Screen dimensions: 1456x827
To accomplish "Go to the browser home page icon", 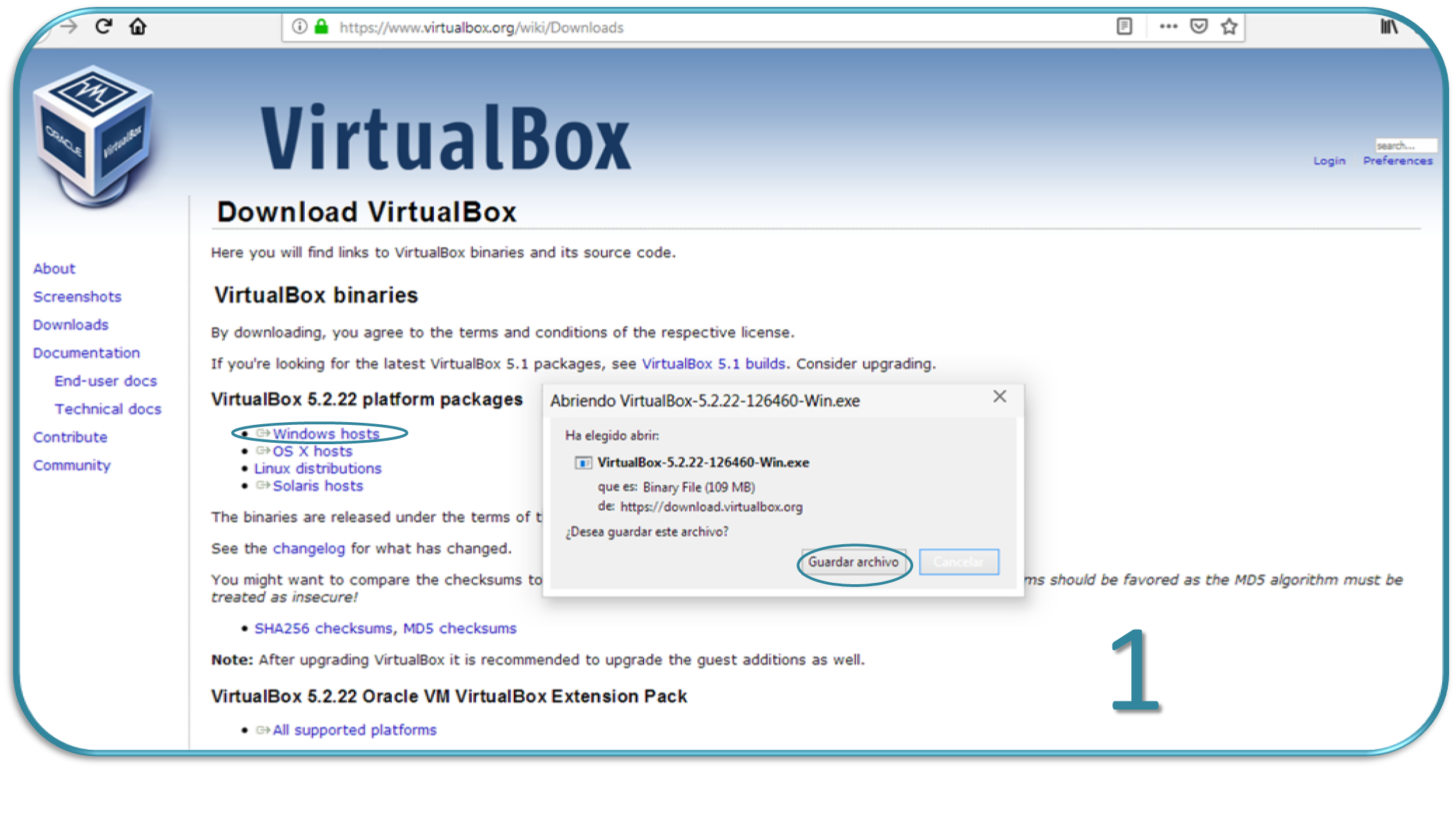I will click(x=138, y=27).
